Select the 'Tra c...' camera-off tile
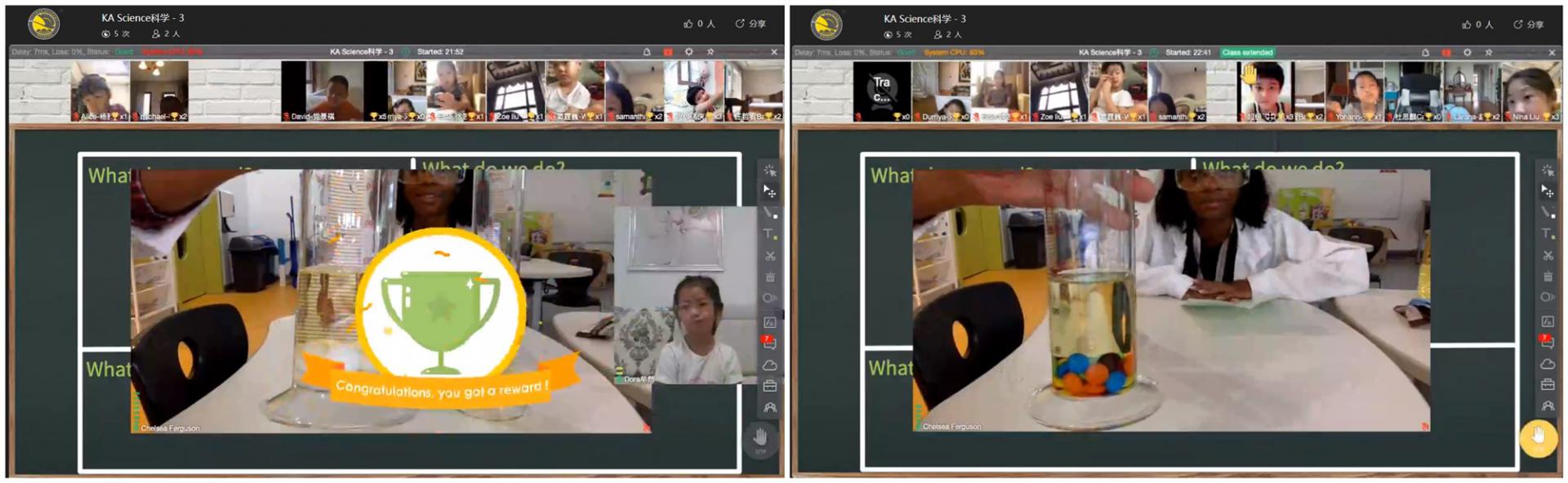 click(x=882, y=91)
